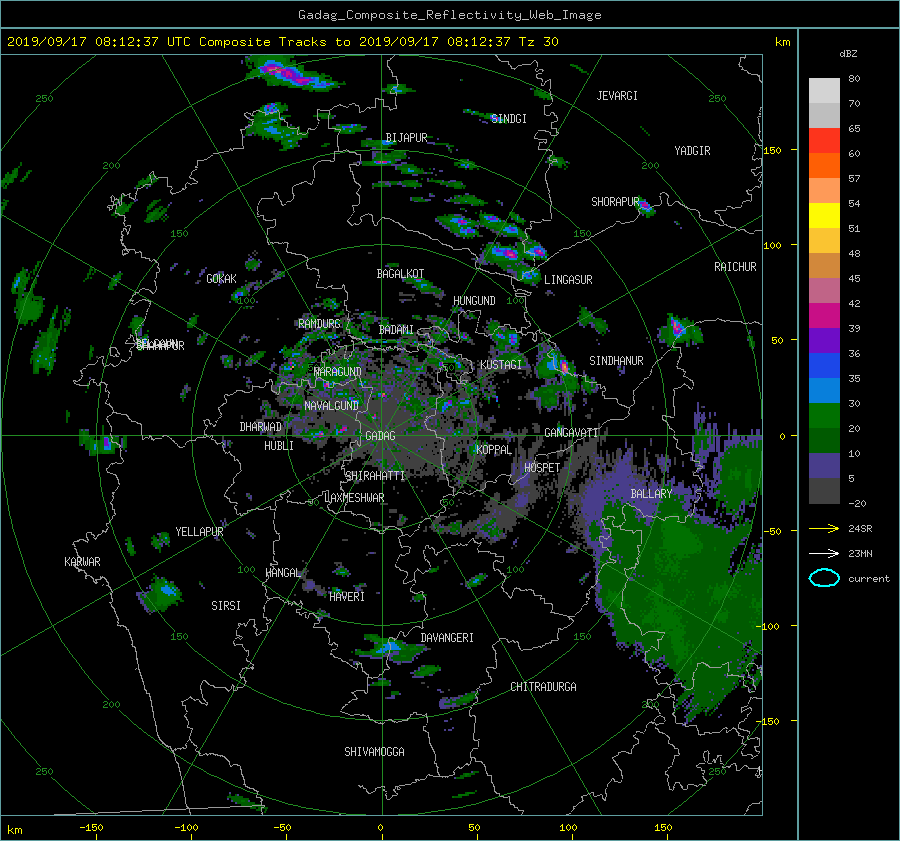Click the yellow 24SR arrow legend icon
The image size is (900, 841).
(824, 528)
